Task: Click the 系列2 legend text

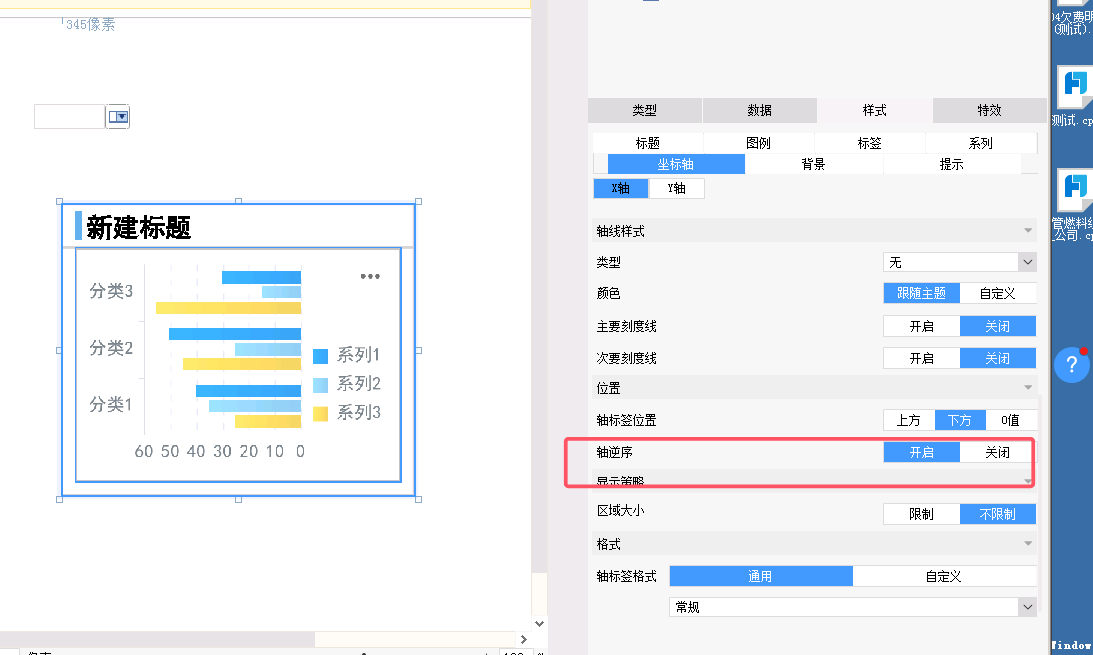Action: [x=358, y=383]
